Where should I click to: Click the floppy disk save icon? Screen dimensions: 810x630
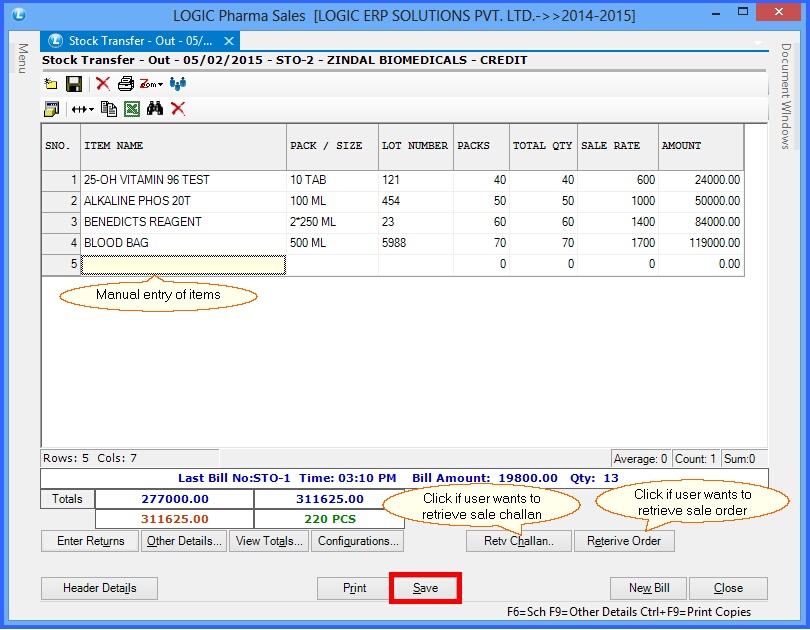74,84
